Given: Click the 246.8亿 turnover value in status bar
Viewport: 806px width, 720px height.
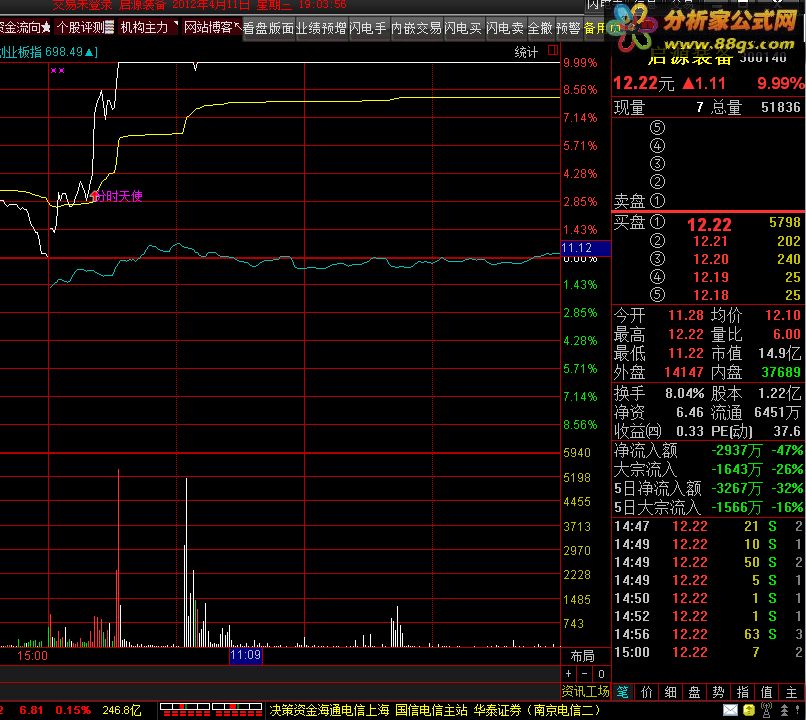Looking at the screenshot, I should click(x=121, y=710).
